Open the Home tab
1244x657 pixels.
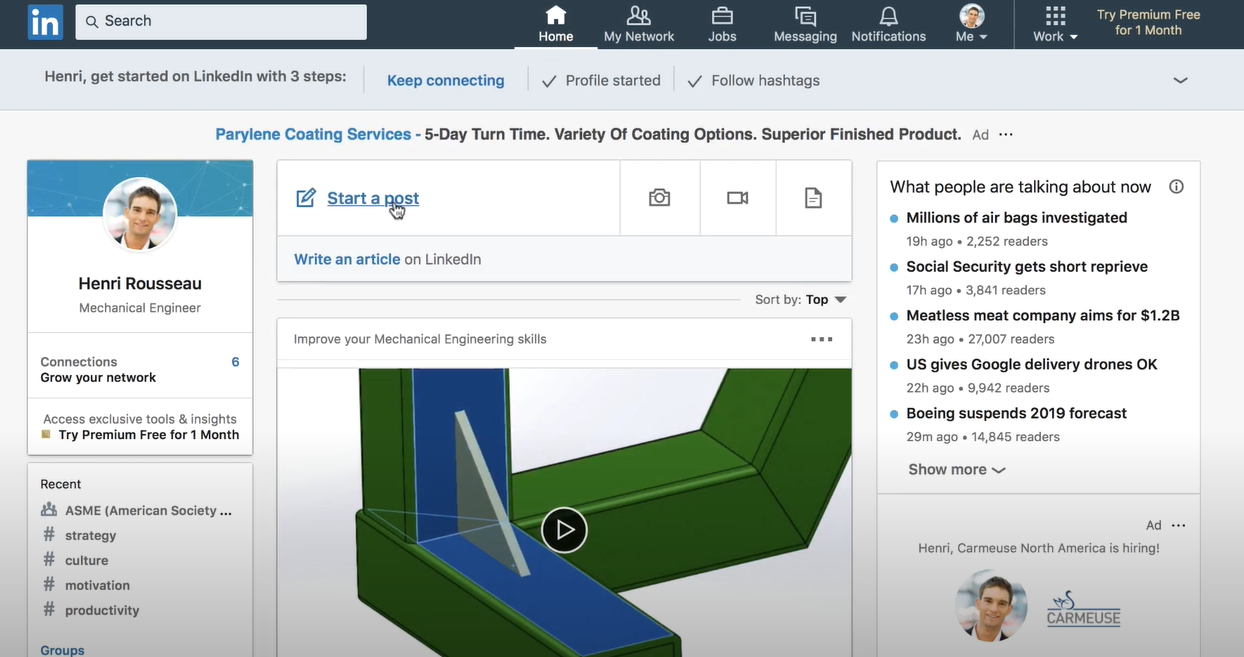(x=556, y=24)
